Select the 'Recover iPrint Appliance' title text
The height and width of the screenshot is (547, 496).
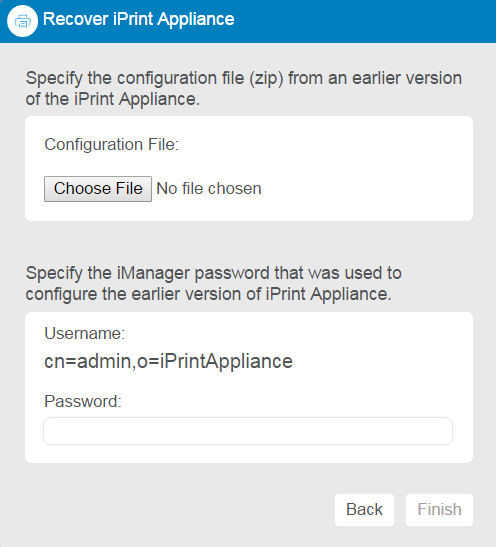tap(138, 19)
